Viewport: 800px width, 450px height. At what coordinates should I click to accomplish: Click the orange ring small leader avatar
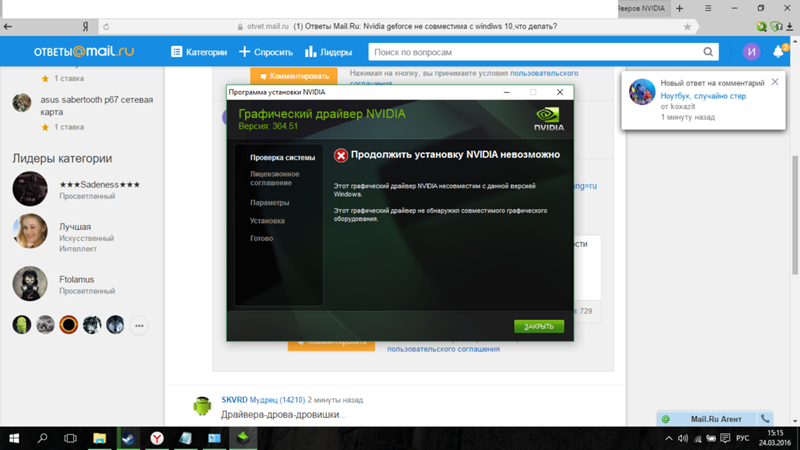pyautogui.click(x=68, y=325)
